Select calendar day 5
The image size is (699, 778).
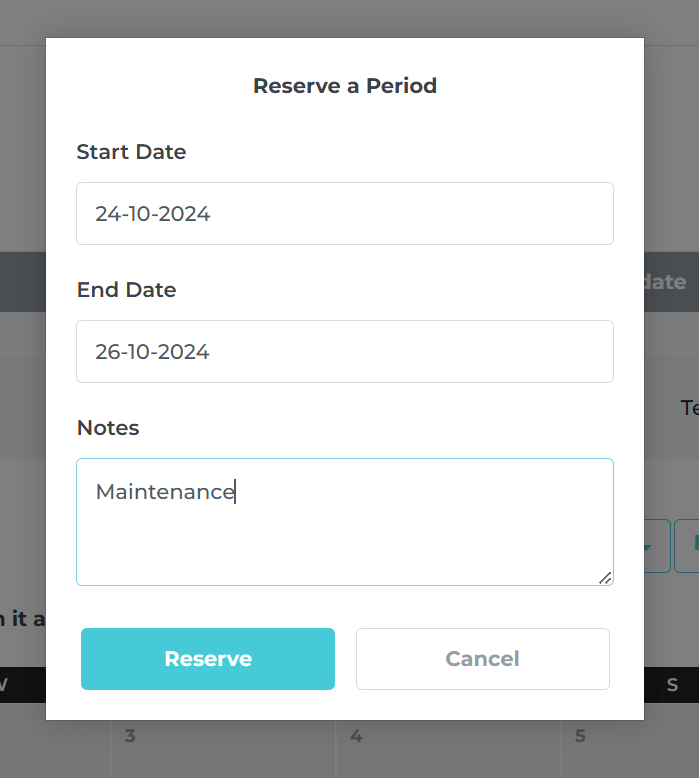tap(580, 736)
